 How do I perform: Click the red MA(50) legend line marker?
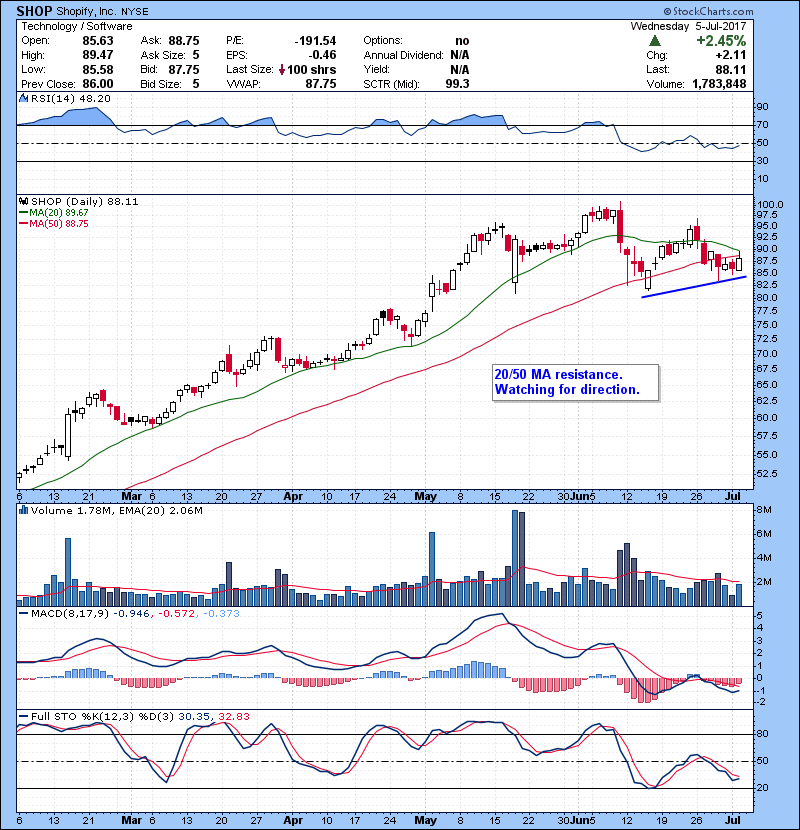24,223
